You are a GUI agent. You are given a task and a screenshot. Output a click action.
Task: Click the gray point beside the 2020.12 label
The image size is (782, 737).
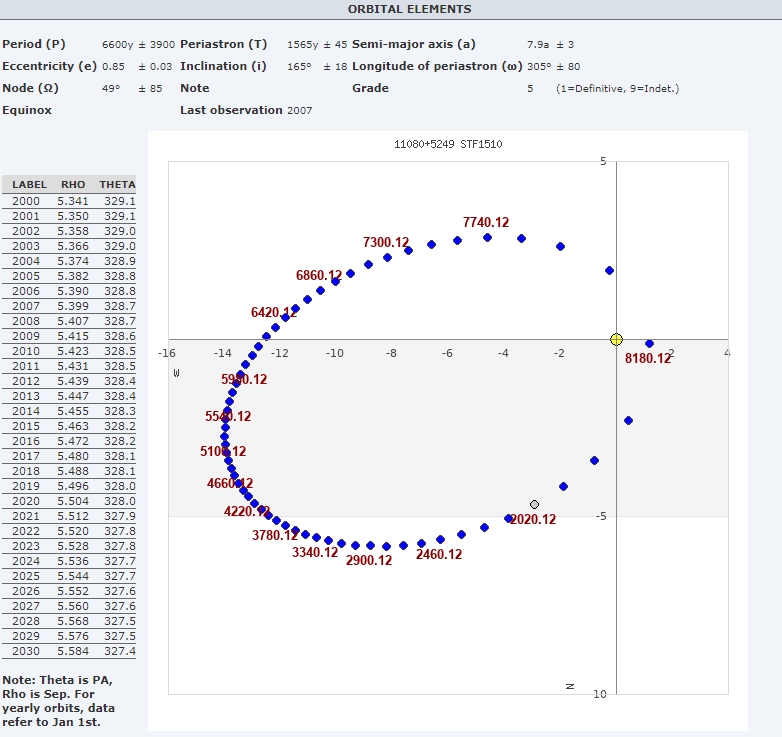coord(535,505)
